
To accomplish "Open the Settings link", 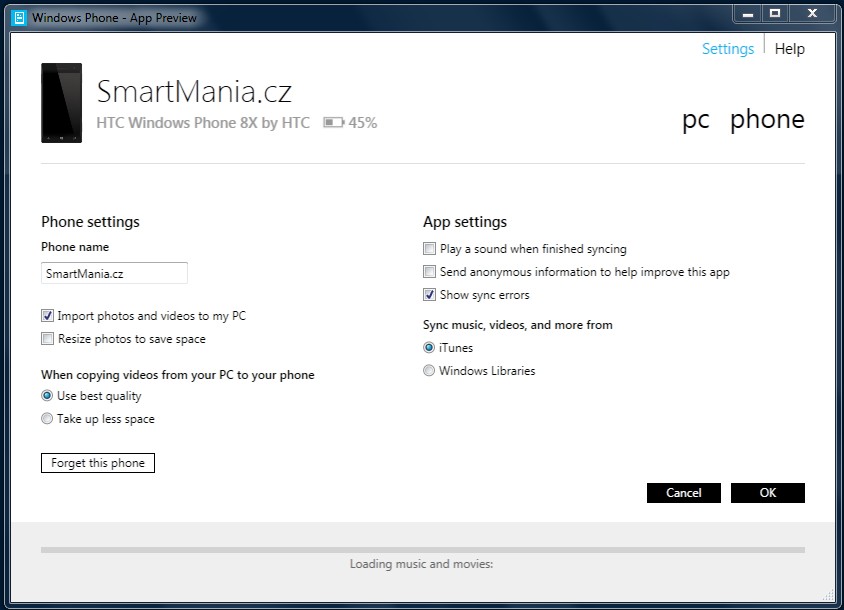I will (x=728, y=49).
